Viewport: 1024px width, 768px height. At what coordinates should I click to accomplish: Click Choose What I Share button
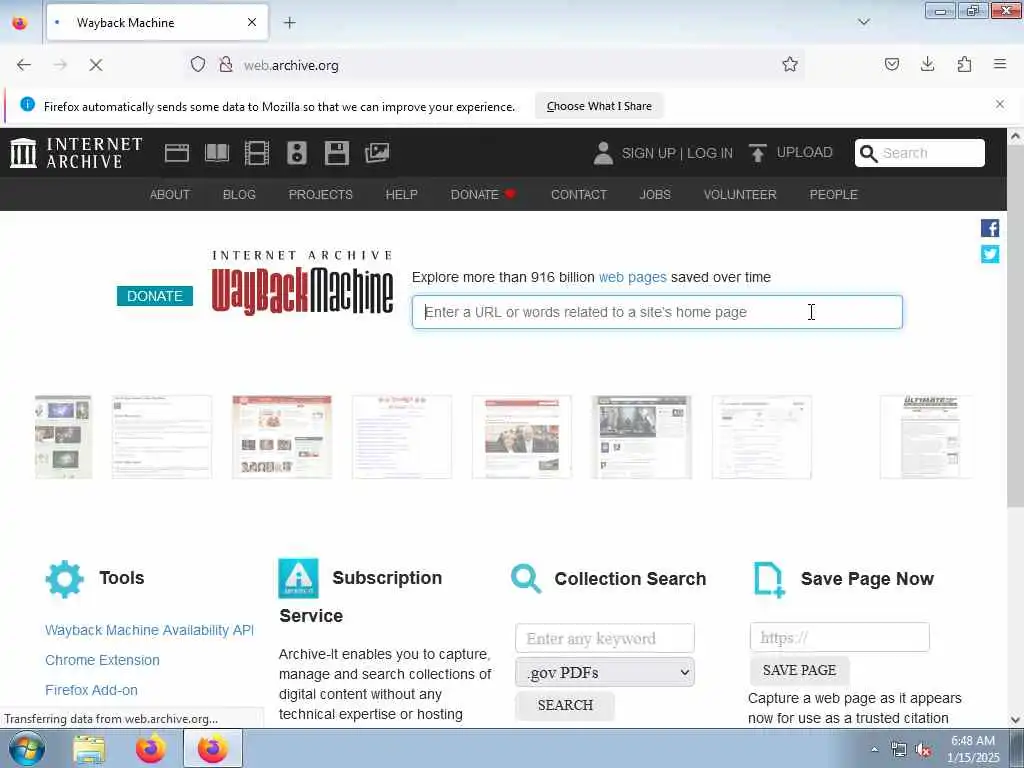(599, 106)
